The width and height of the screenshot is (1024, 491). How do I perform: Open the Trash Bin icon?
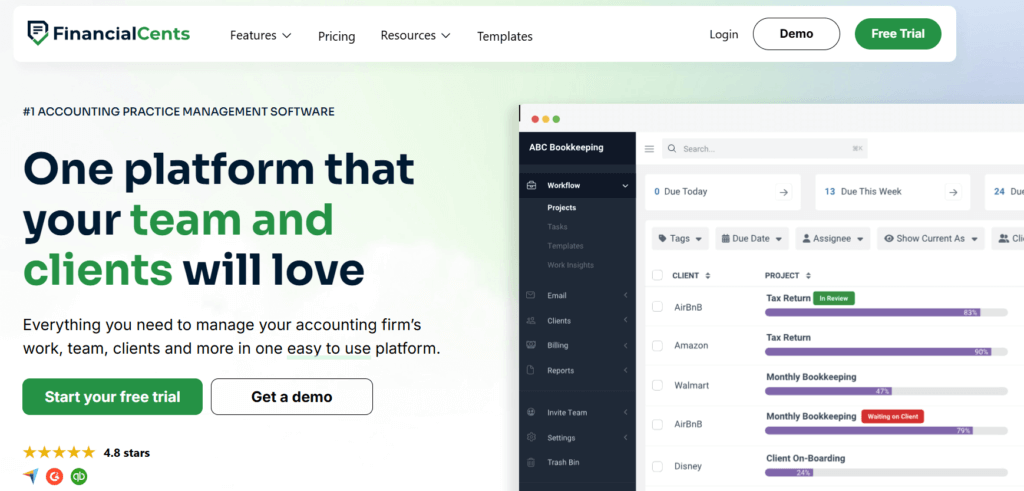point(530,462)
